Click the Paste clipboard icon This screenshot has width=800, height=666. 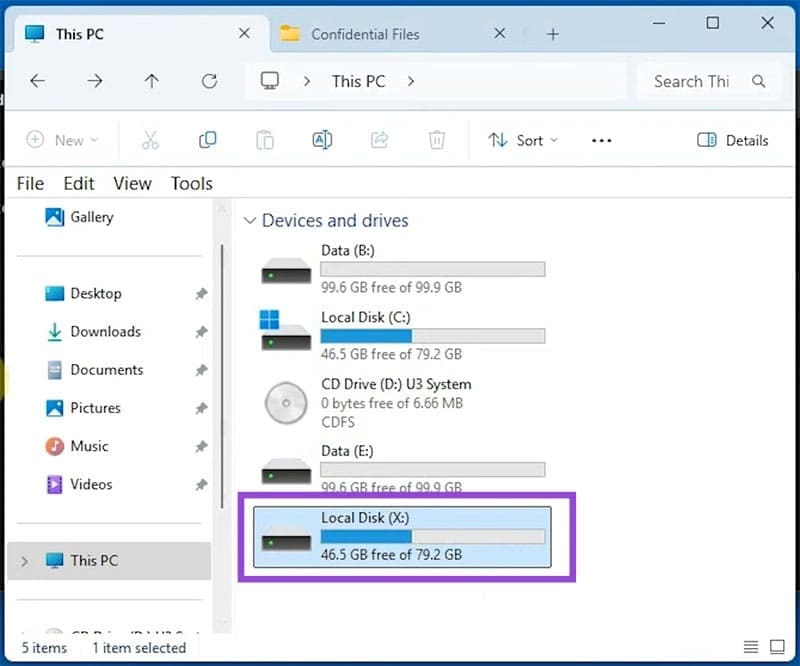(264, 140)
